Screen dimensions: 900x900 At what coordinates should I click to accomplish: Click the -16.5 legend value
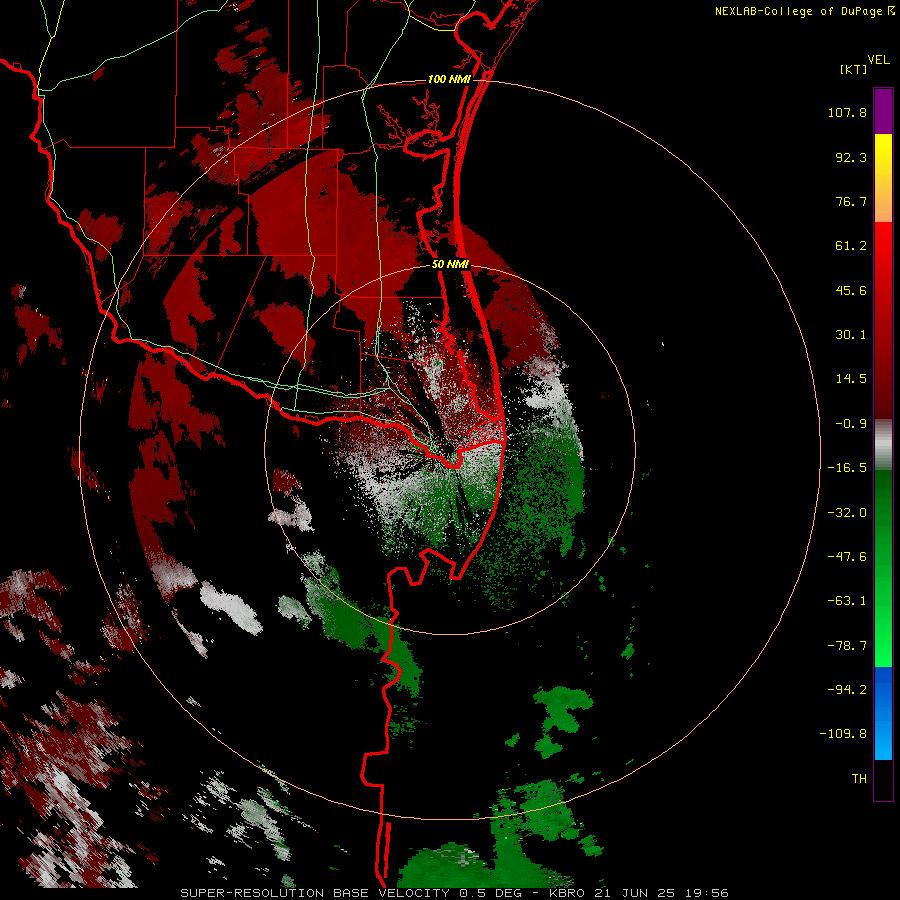(x=847, y=468)
